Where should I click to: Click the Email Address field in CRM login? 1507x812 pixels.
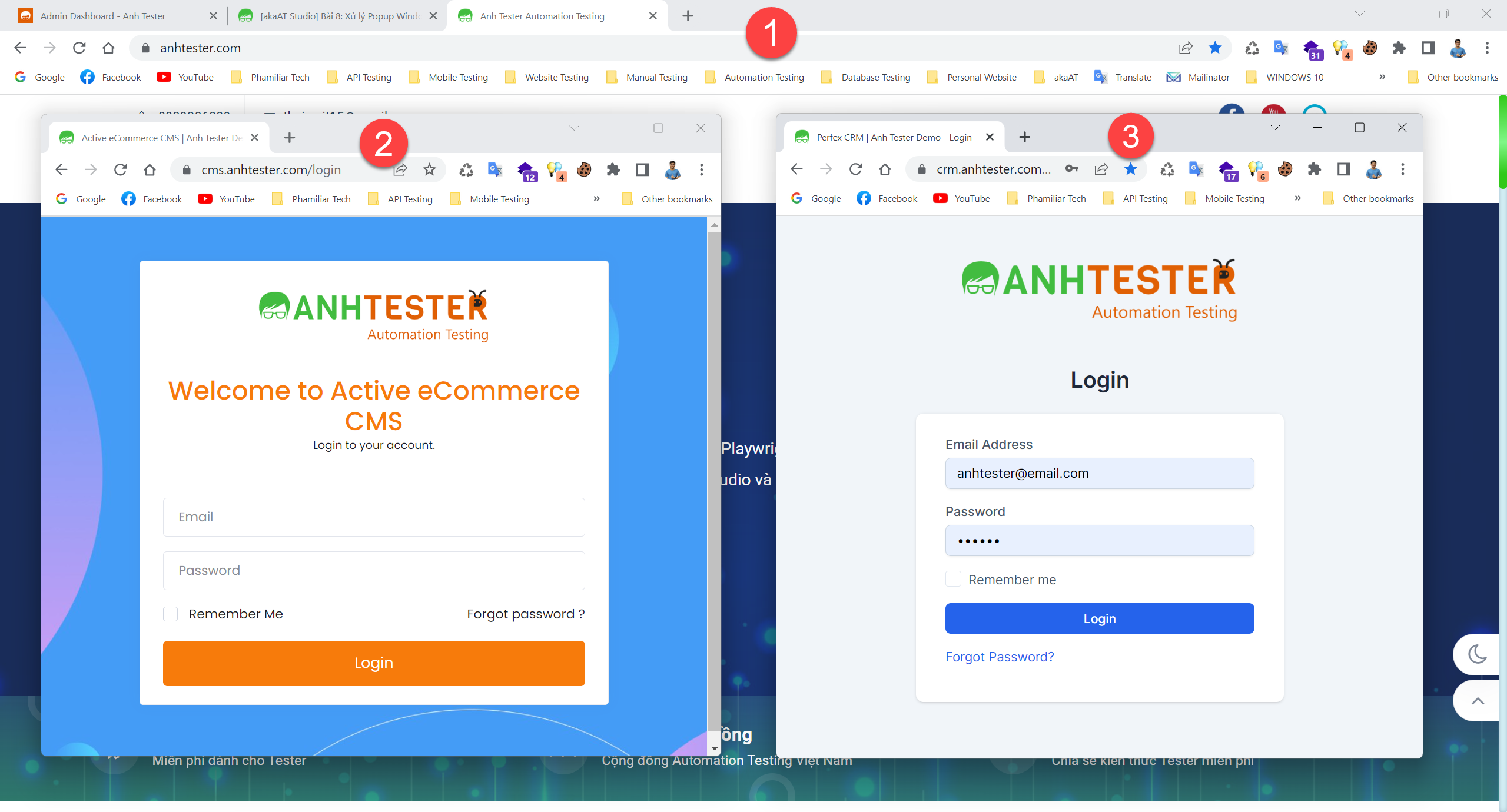click(x=1100, y=473)
